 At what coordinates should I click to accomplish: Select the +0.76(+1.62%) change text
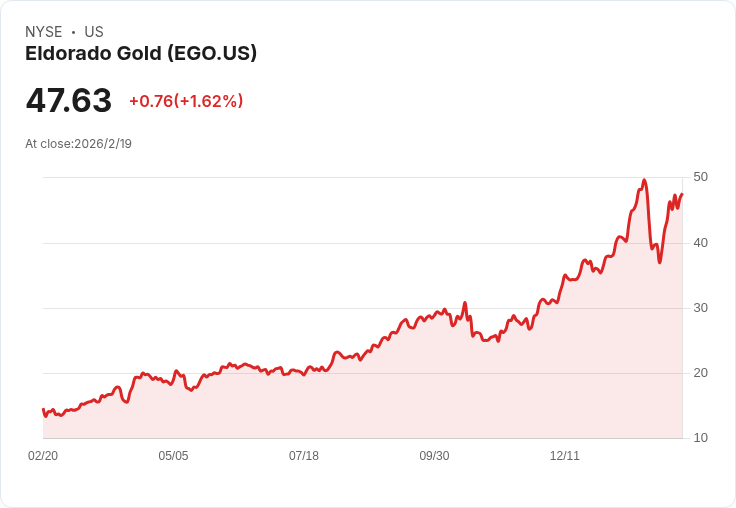click(x=186, y=101)
